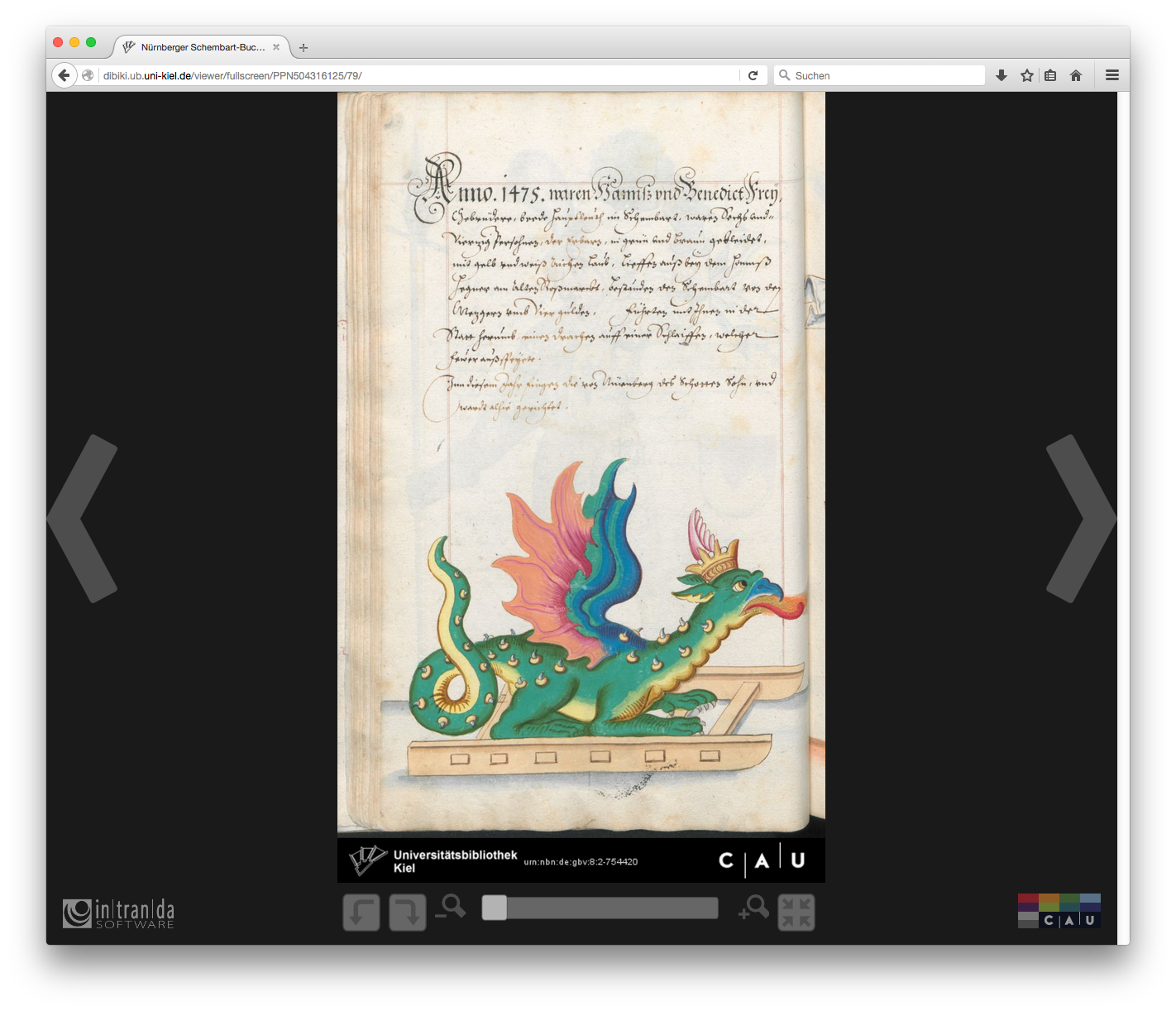Zoom in with the plus magnifier

[753, 907]
